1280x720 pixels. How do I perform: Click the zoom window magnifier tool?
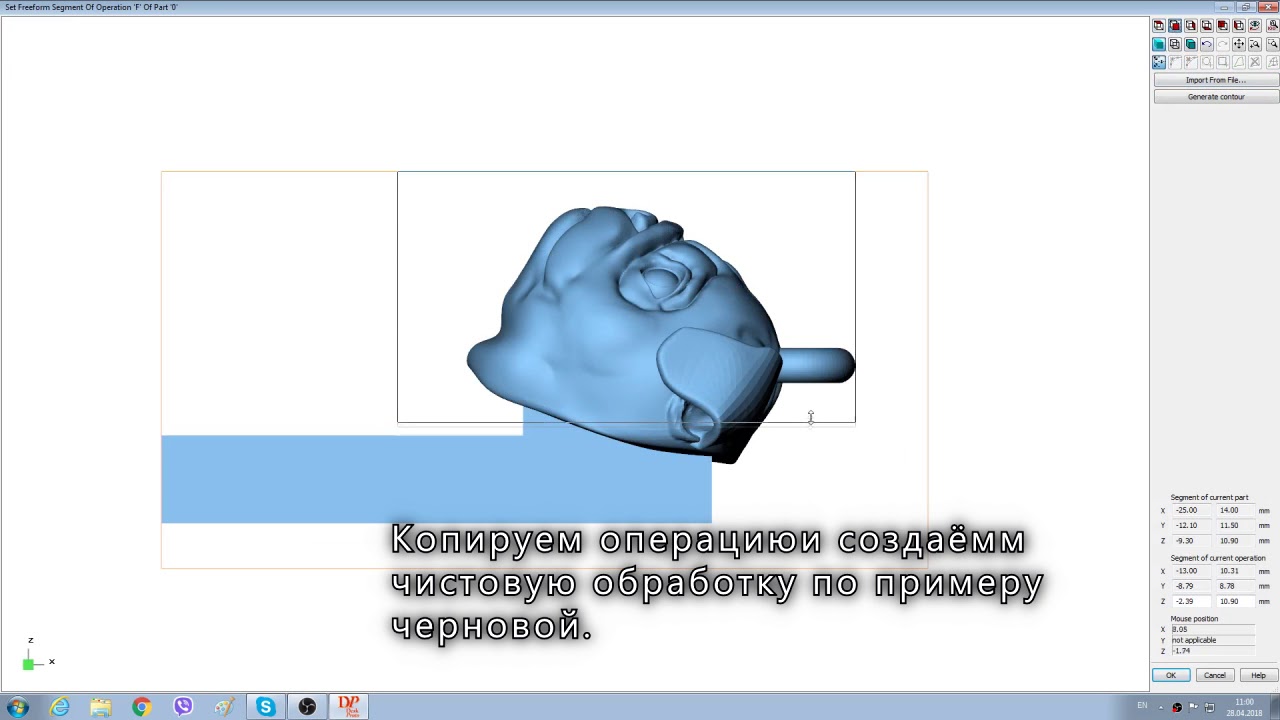(1273, 44)
